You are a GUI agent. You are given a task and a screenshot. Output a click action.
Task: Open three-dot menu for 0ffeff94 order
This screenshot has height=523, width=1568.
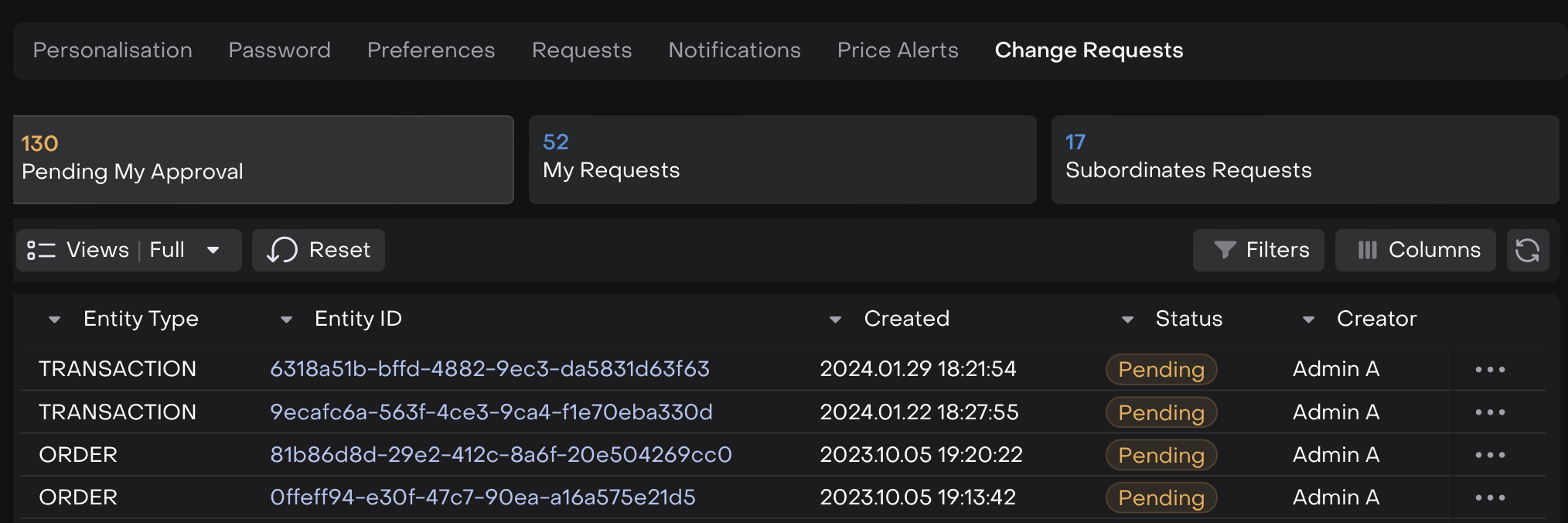(1489, 497)
